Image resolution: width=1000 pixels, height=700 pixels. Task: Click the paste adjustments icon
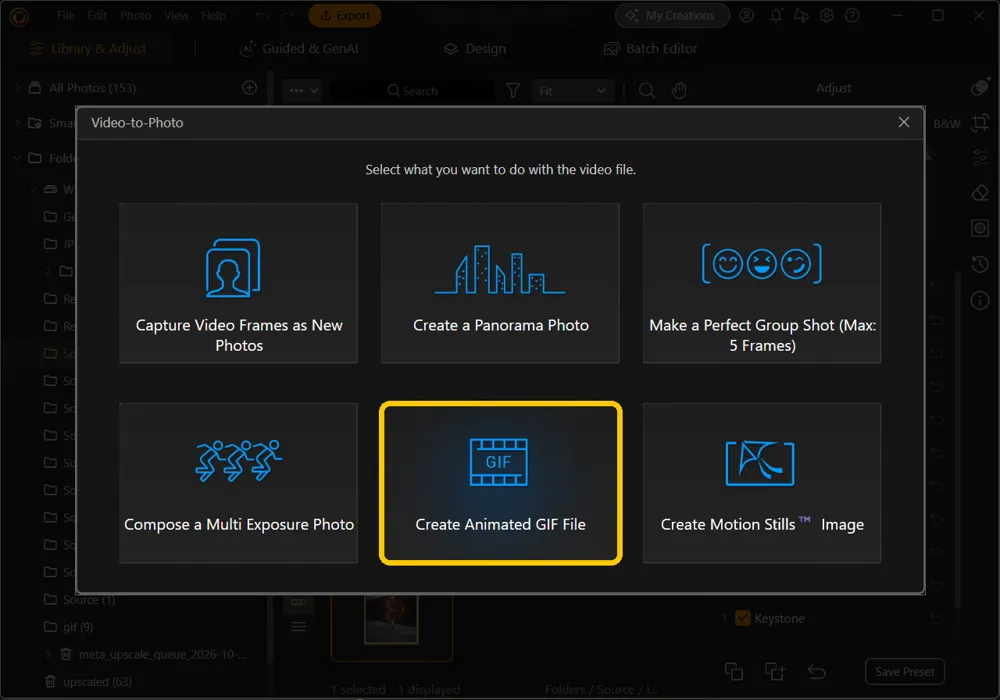click(x=774, y=671)
